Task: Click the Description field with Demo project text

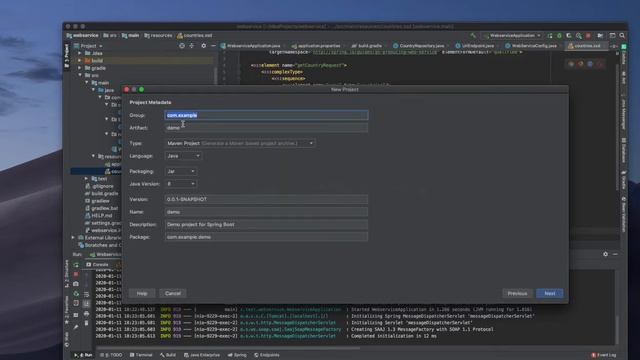Action: (x=266, y=224)
